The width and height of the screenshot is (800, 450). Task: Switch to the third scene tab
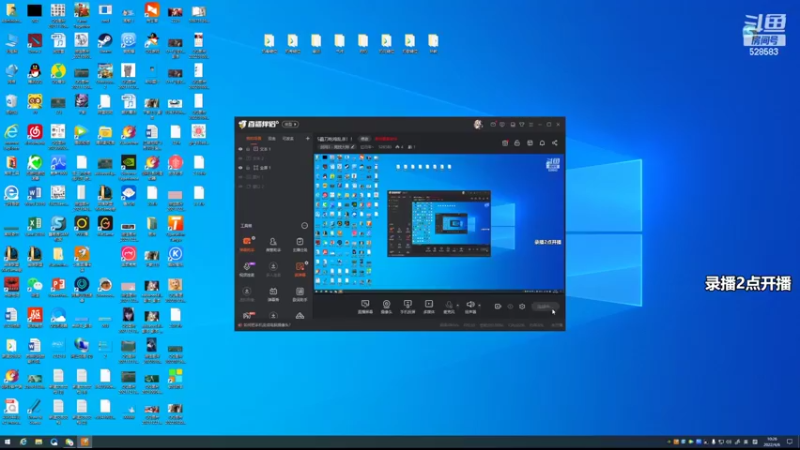288,138
